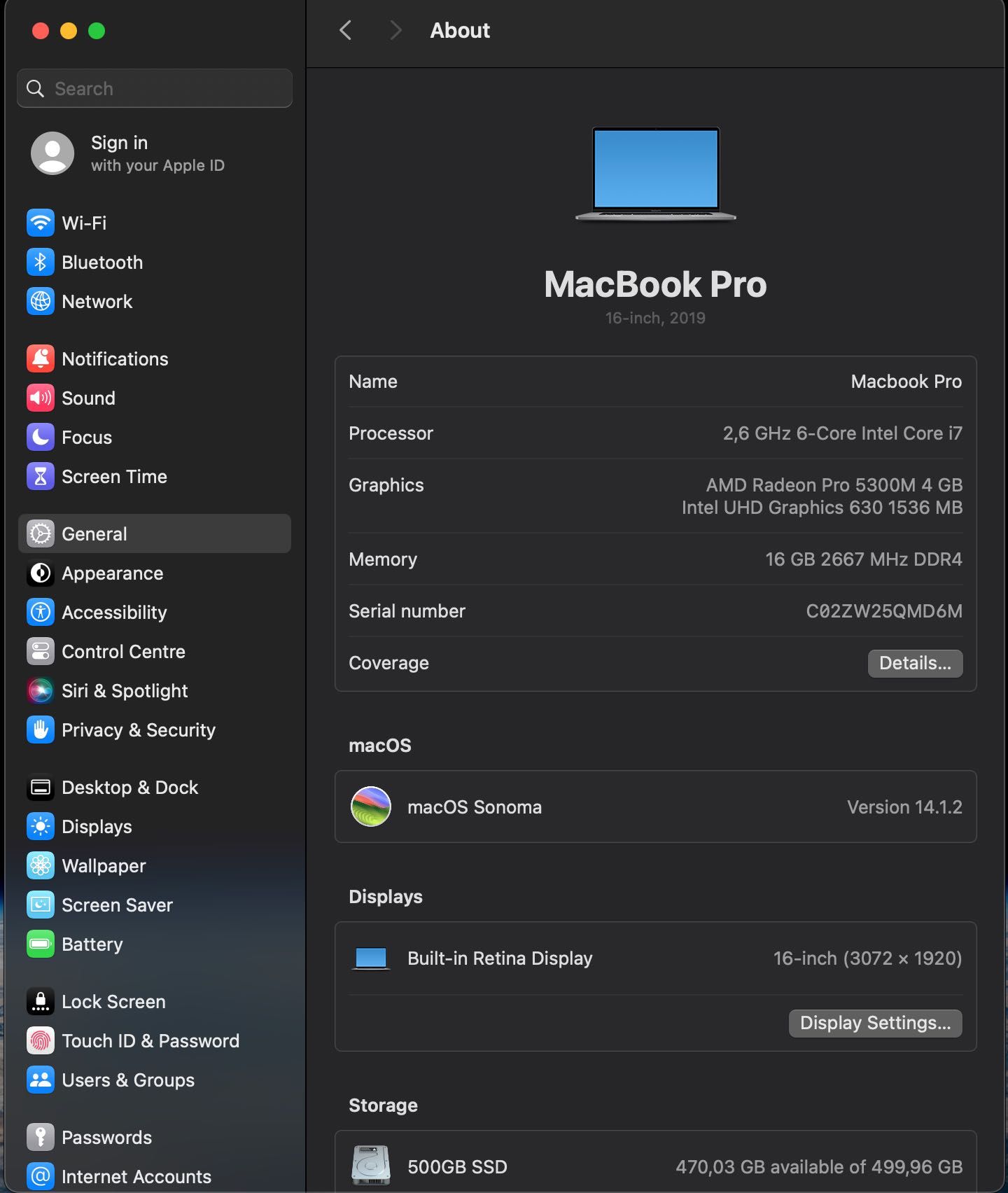1008x1193 pixels.
Task: Click 470,03 GB available of 499,96 GB
Action: (819, 1167)
